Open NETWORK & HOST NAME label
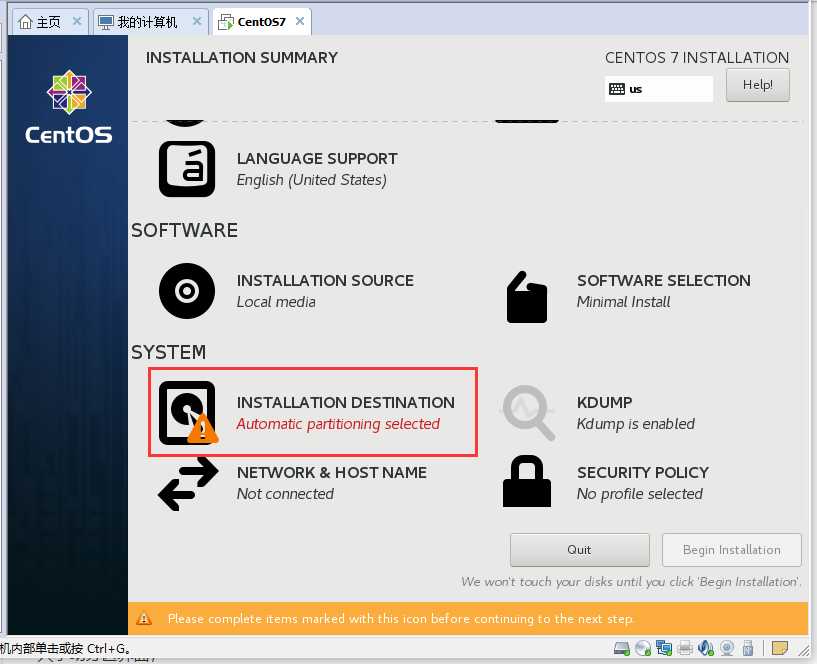The height and width of the screenshot is (664, 817). tap(332, 473)
